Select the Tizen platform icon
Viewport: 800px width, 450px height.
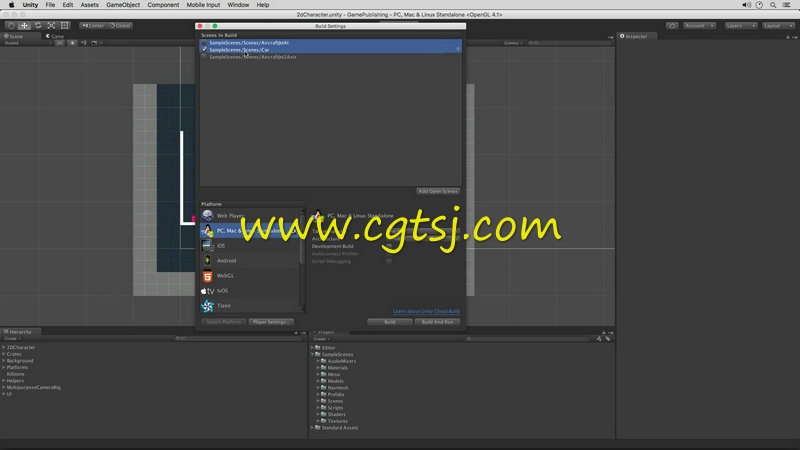(208, 306)
